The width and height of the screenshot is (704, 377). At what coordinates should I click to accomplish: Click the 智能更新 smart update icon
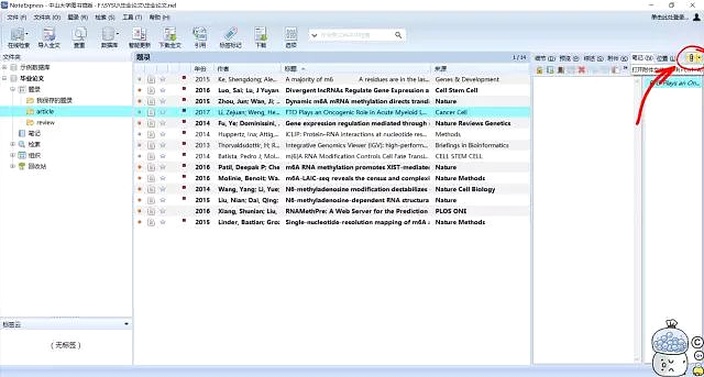139,35
